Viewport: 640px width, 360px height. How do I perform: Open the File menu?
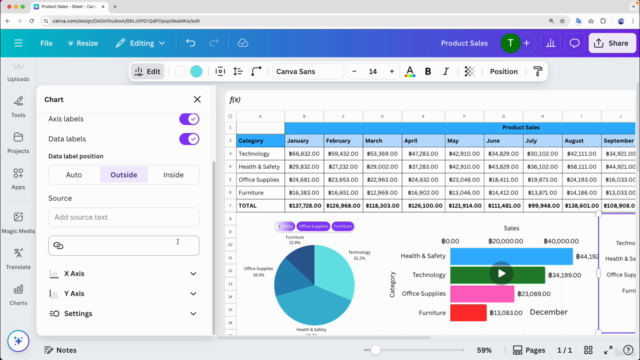click(46, 43)
